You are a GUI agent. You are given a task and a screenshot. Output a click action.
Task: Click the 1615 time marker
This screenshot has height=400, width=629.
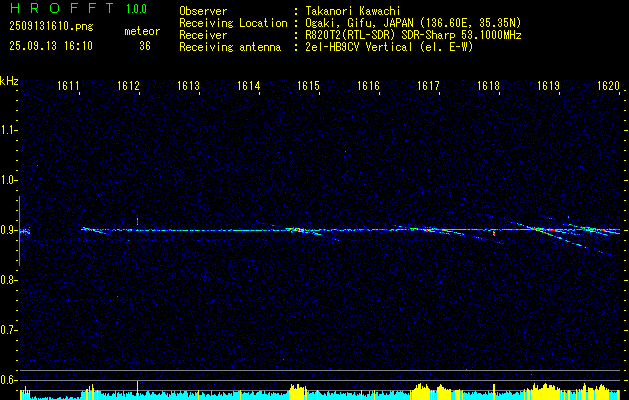pos(308,86)
